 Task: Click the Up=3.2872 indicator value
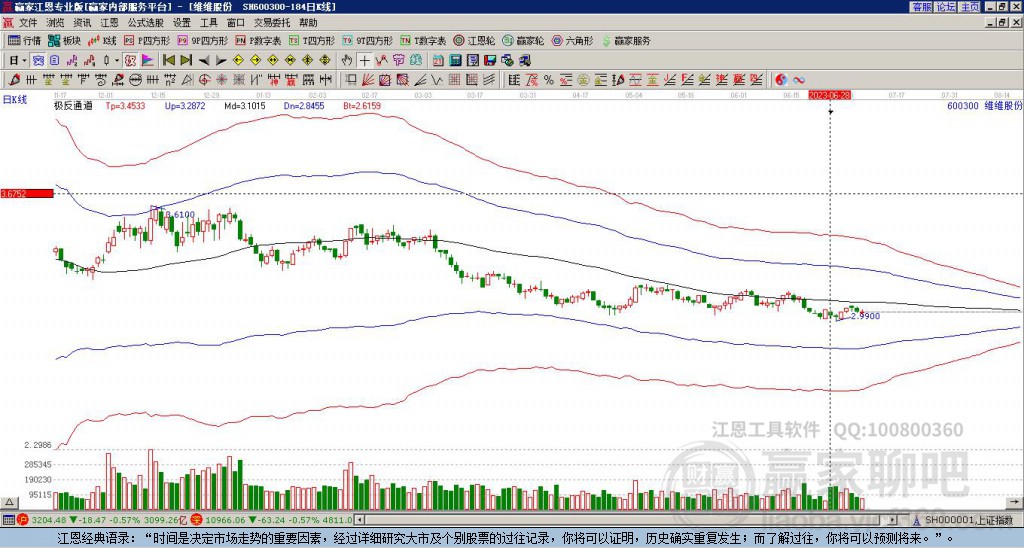pyautogui.click(x=185, y=105)
